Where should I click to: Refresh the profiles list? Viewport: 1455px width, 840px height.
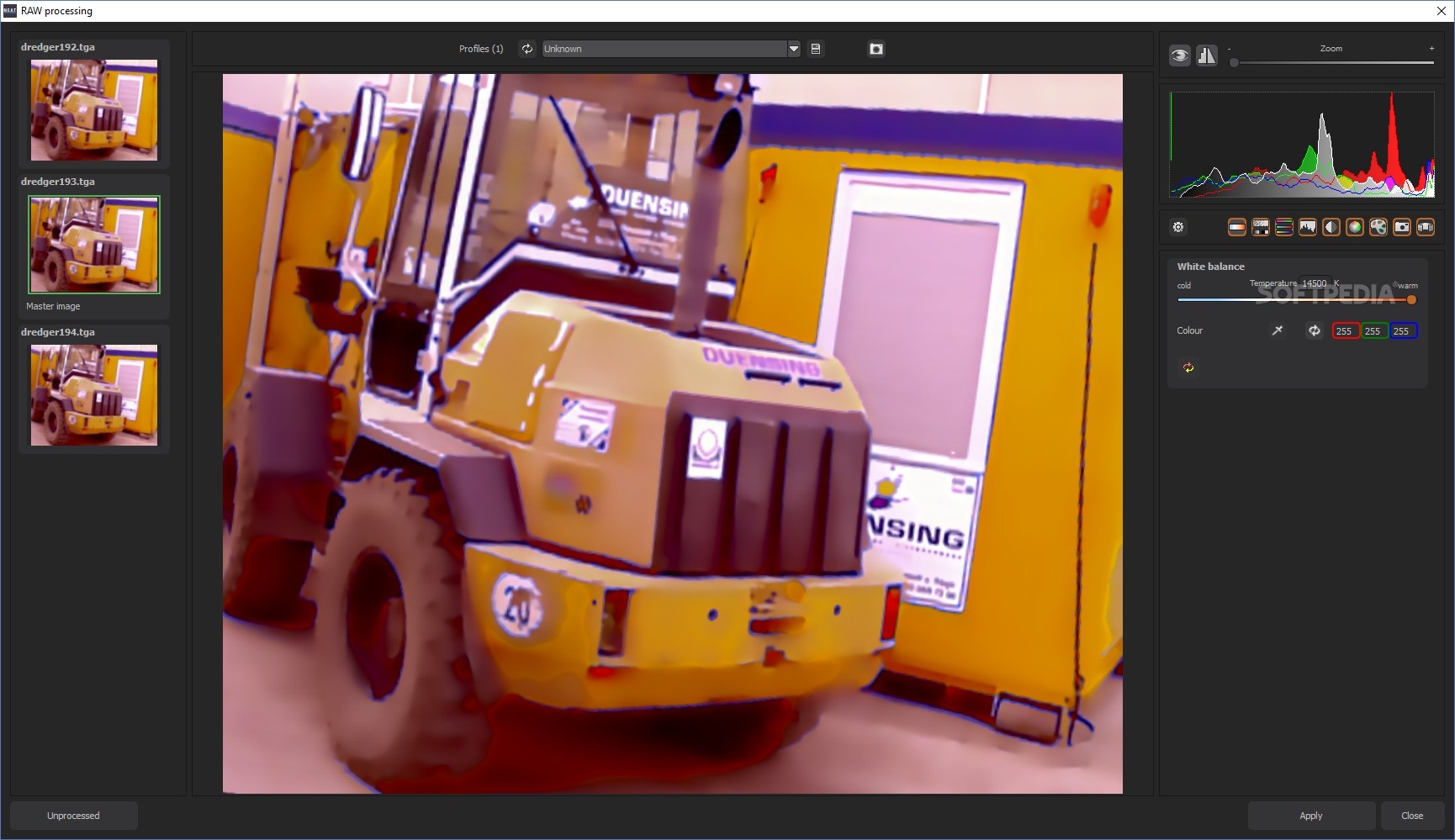[x=527, y=49]
